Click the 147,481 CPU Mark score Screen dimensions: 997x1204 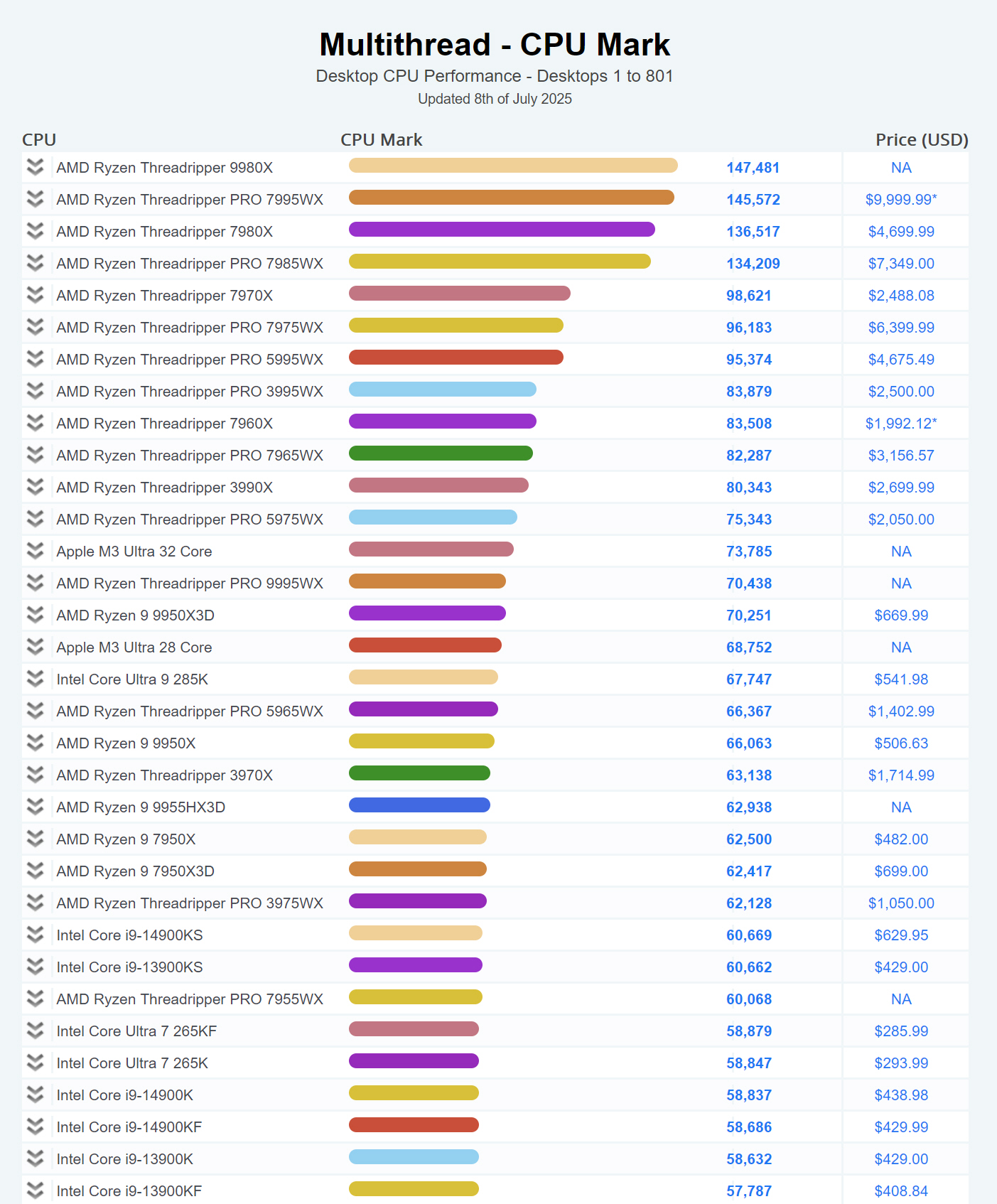click(x=753, y=168)
